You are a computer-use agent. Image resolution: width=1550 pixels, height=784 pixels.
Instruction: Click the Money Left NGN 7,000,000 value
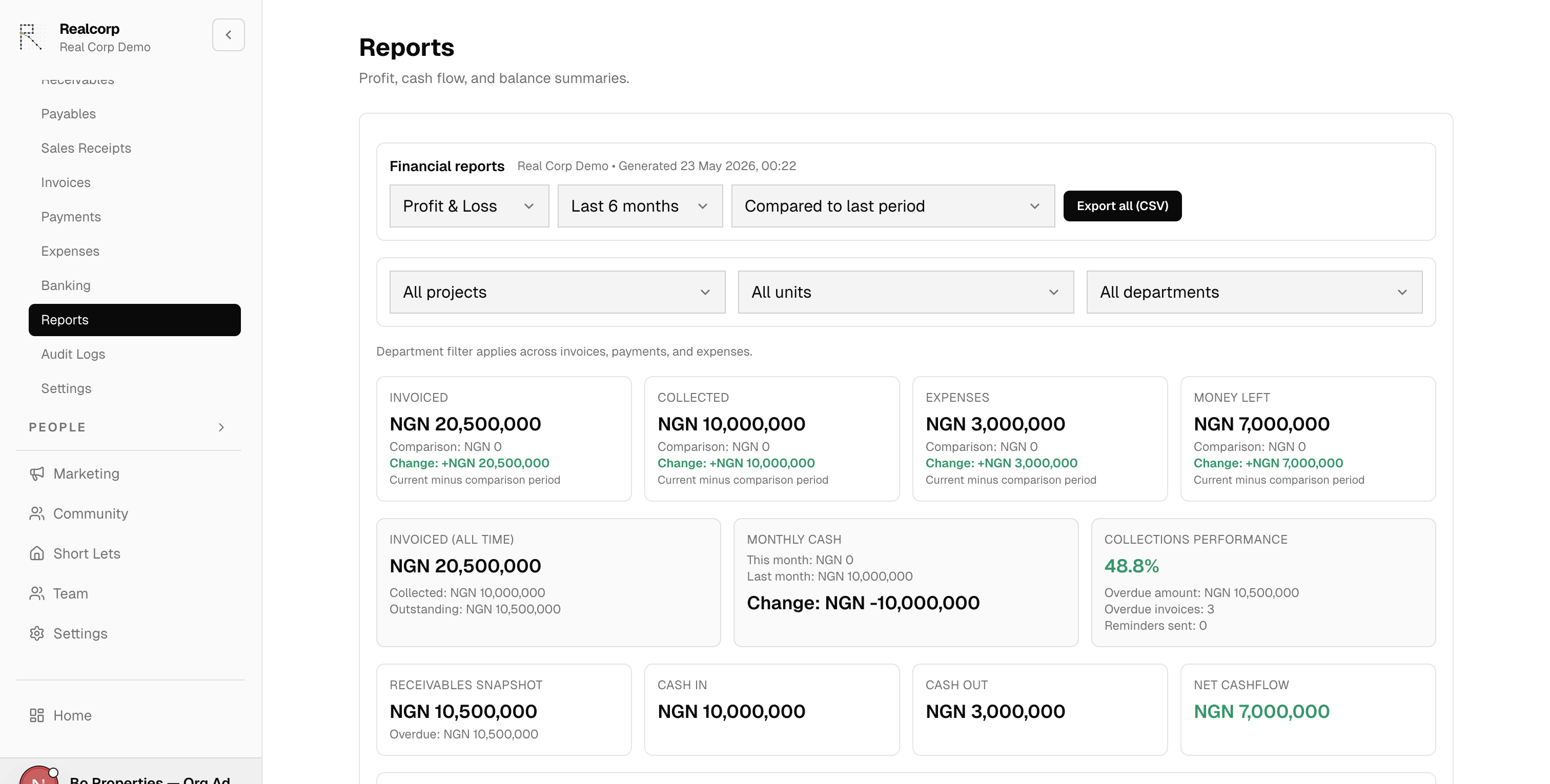tap(1261, 424)
